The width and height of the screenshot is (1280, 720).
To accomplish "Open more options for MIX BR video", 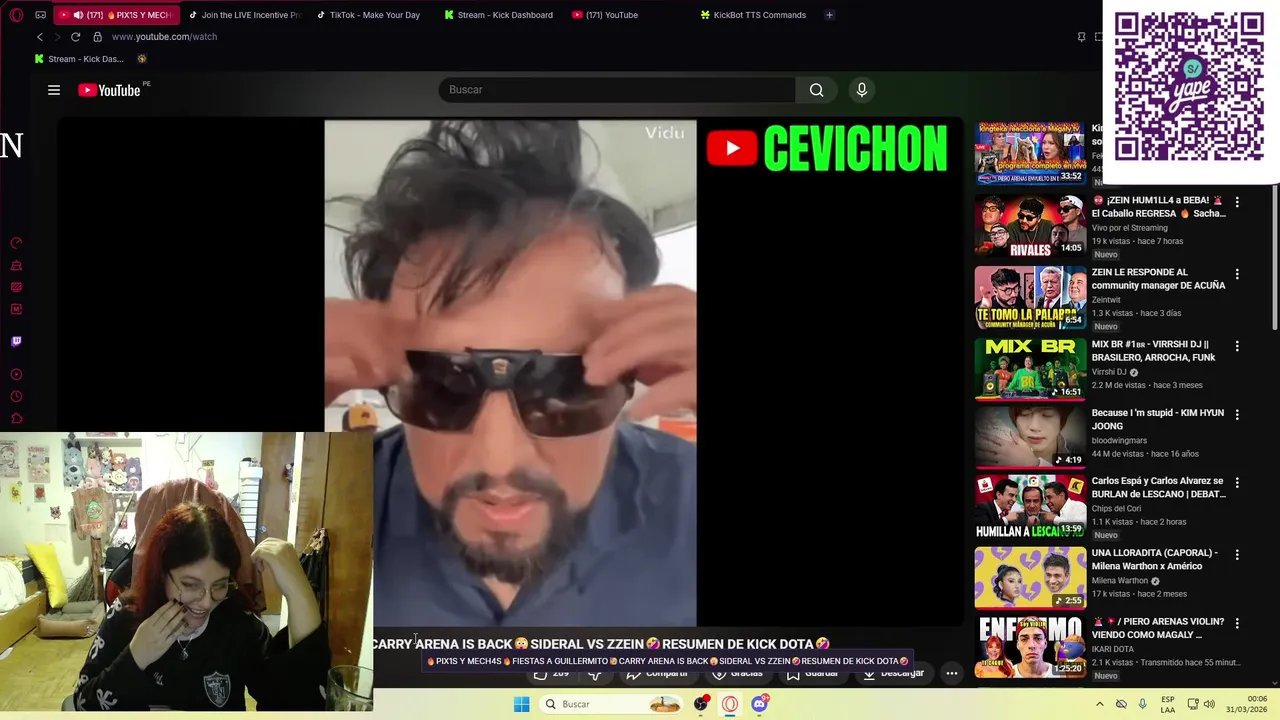I will (1237, 346).
